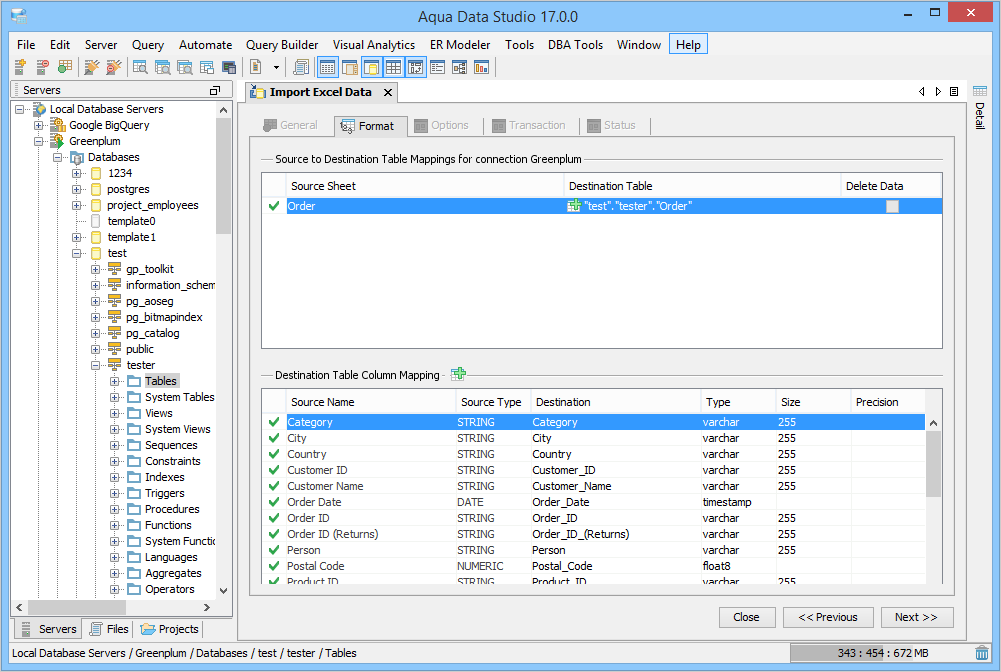Toggle the green check for Country column
The height and width of the screenshot is (672, 1001).
(x=274, y=454)
